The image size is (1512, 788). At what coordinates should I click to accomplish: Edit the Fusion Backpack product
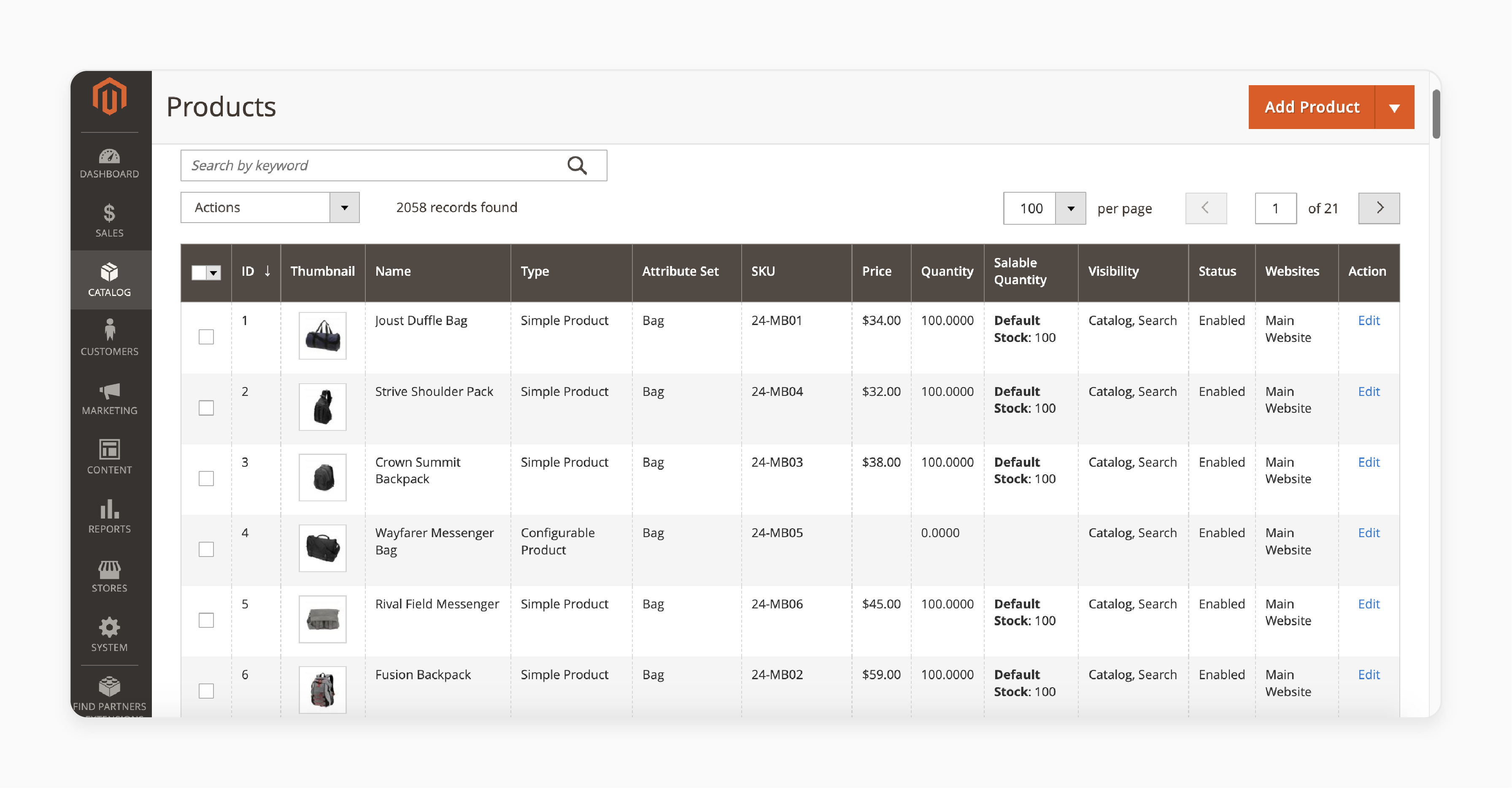click(x=1368, y=675)
